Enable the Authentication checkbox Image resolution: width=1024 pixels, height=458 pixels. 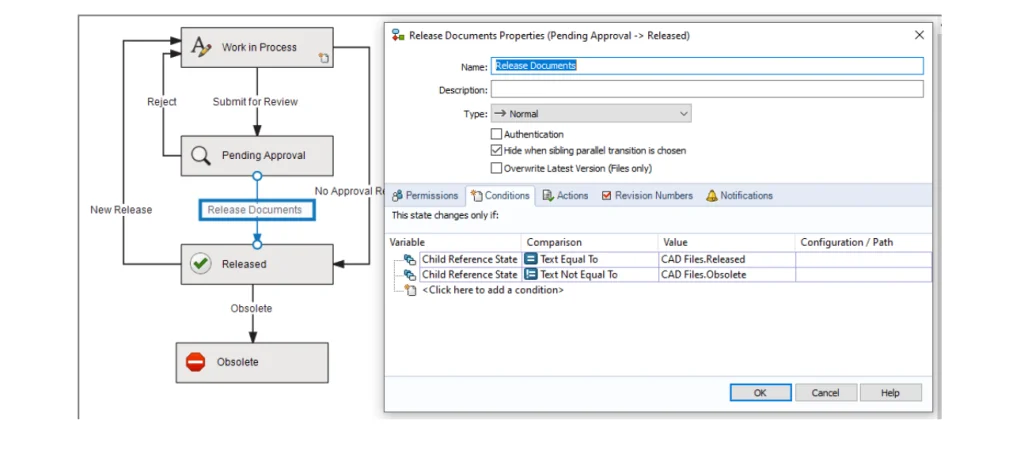496,134
